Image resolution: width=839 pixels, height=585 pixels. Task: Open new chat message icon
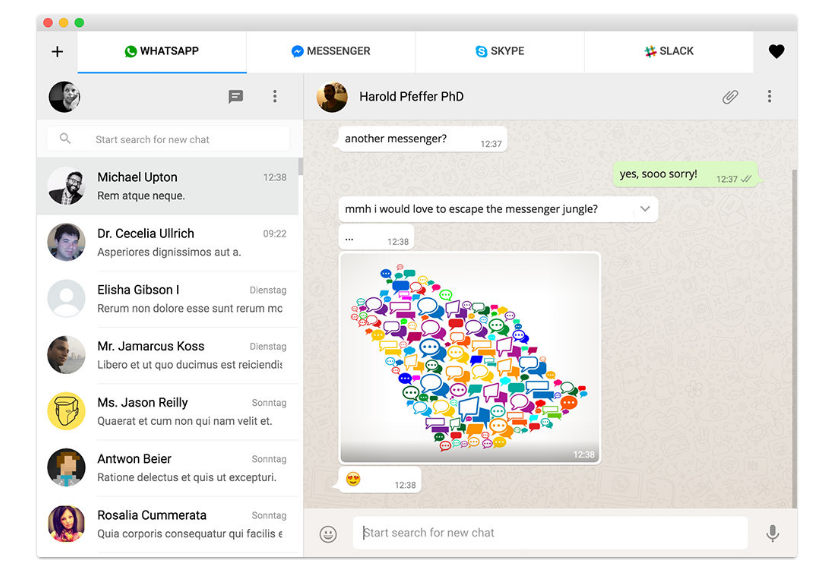coord(235,96)
